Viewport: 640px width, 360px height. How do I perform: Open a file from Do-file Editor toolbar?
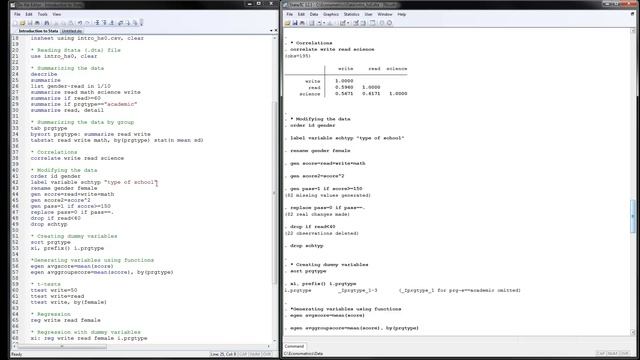click(22, 23)
